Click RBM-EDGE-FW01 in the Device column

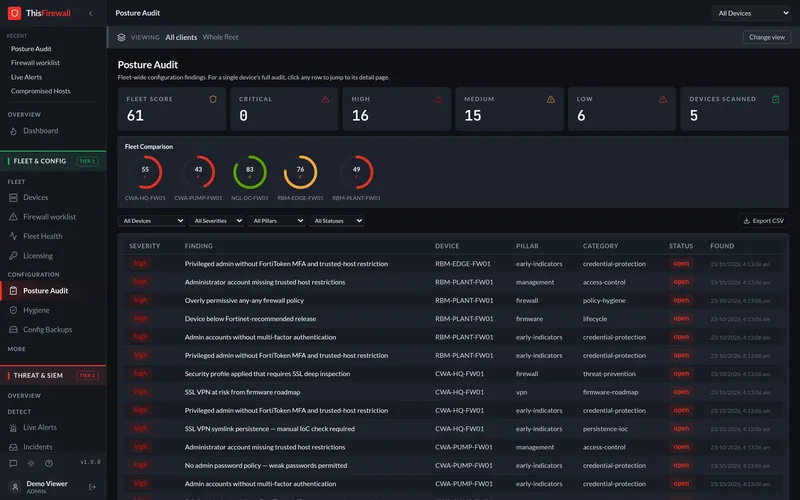tap(463, 264)
